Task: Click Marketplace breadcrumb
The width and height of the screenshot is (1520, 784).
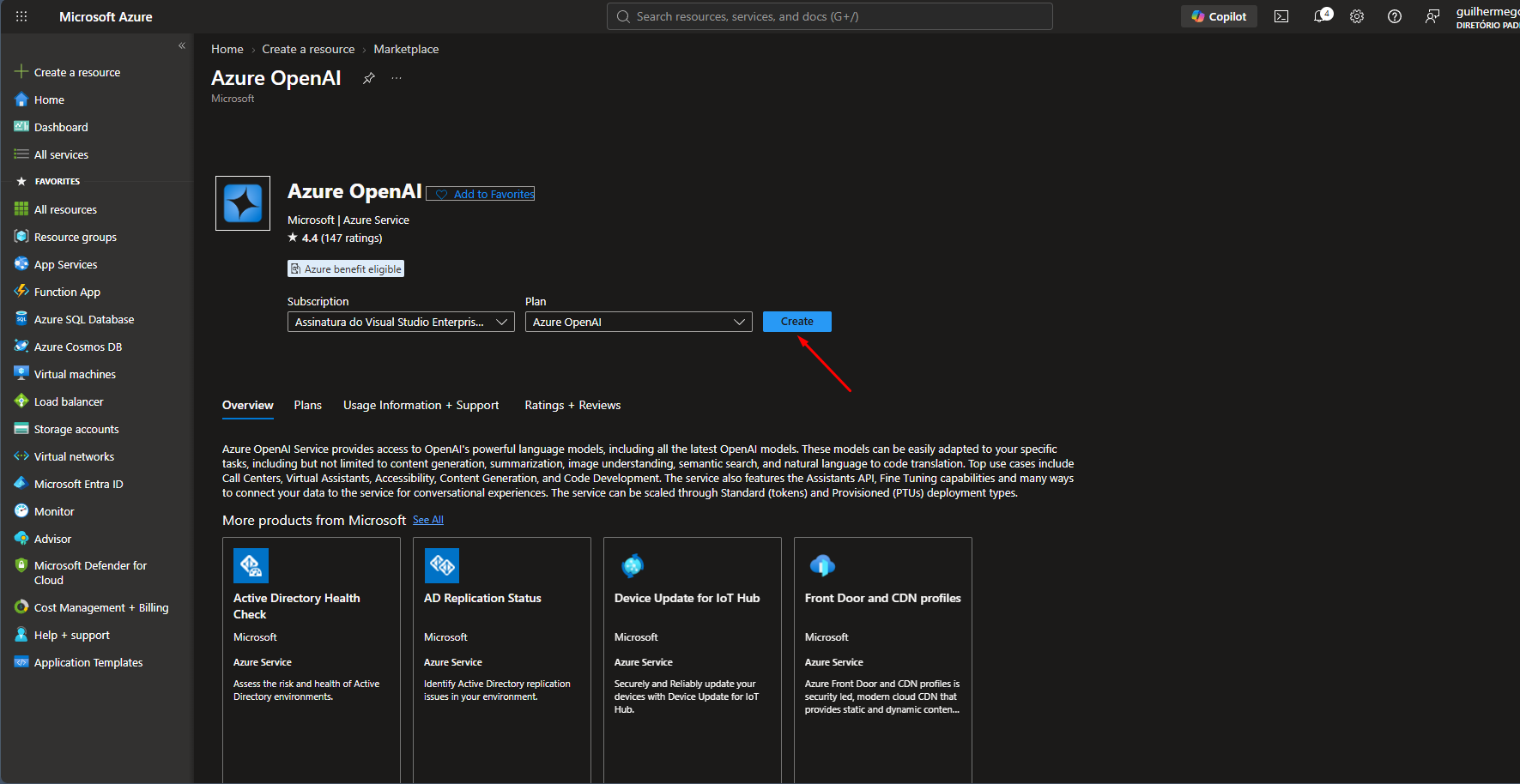Action: pyautogui.click(x=406, y=49)
